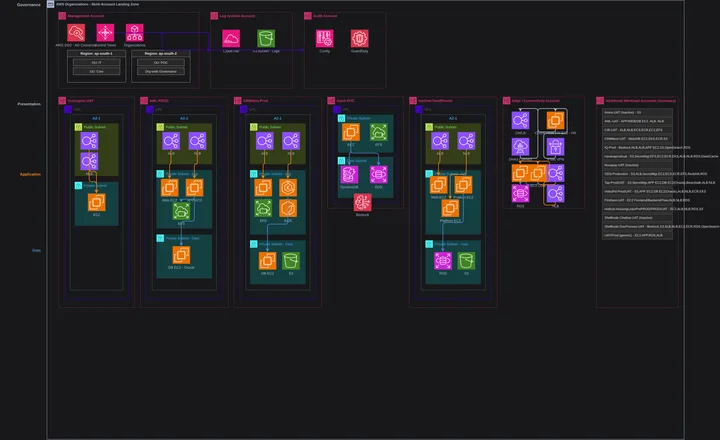720x440 pixels.
Task: Click the 'Application' row label
Action: pos(30,174)
